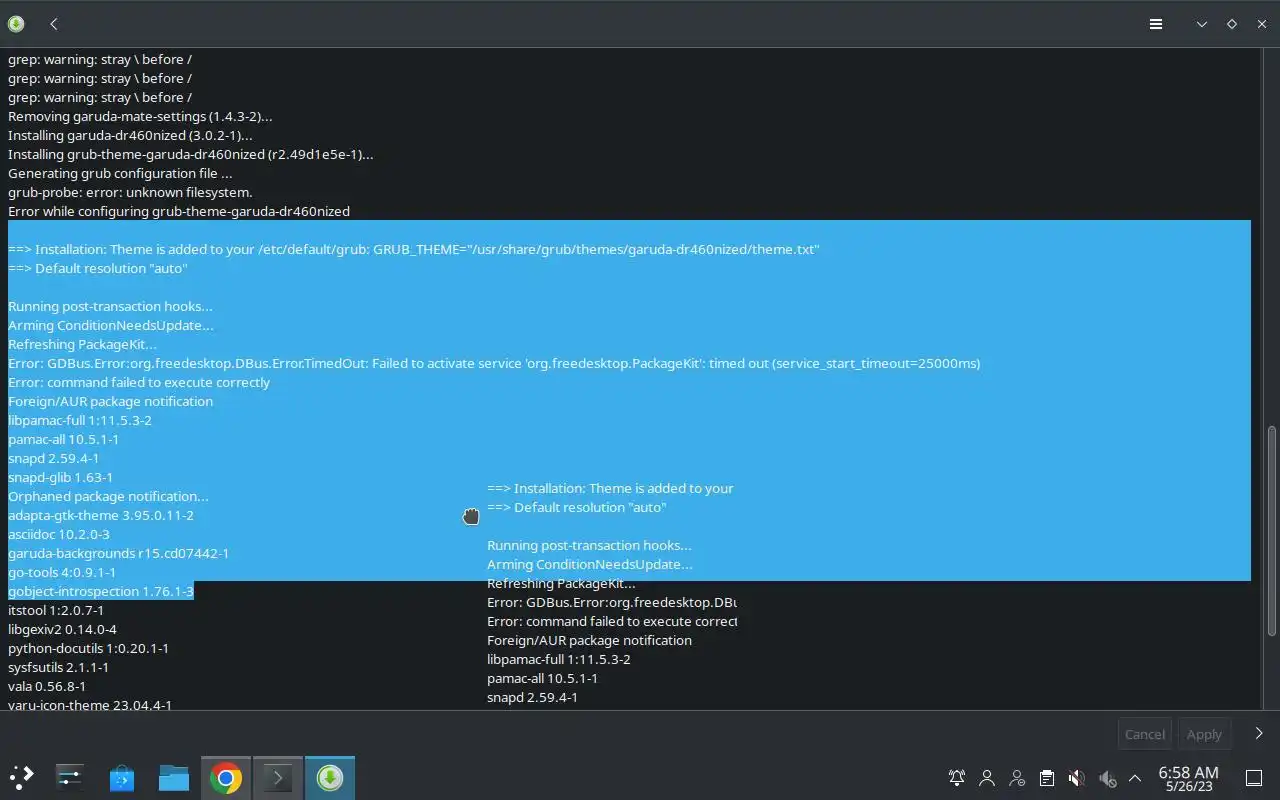Click 'Installing grub-theme-garuda-dr460nized' log line

pos(190,154)
